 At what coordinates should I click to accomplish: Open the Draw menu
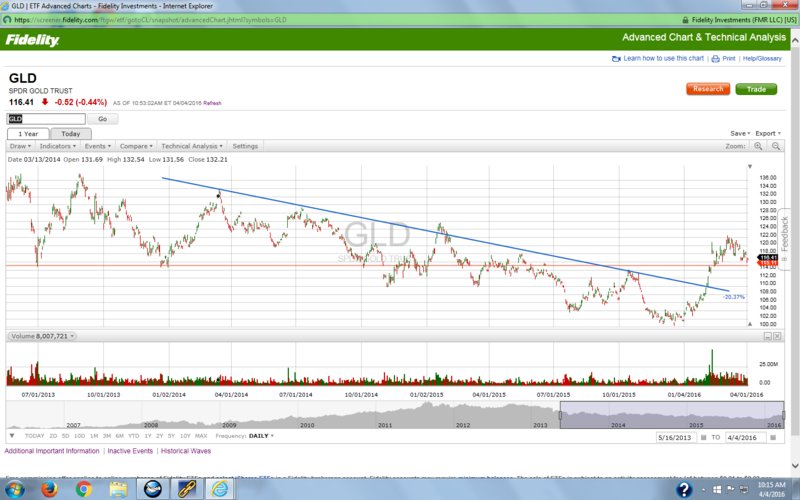coord(20,146)
